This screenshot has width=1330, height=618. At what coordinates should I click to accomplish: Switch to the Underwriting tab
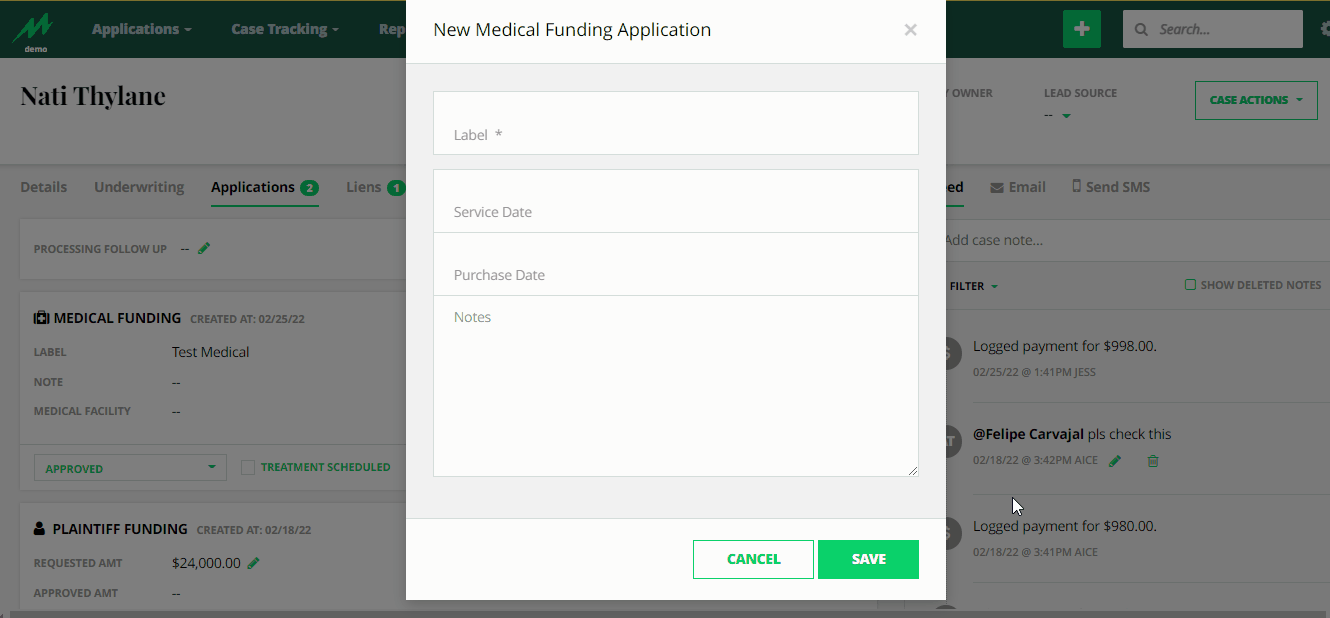tap(139, 187)
